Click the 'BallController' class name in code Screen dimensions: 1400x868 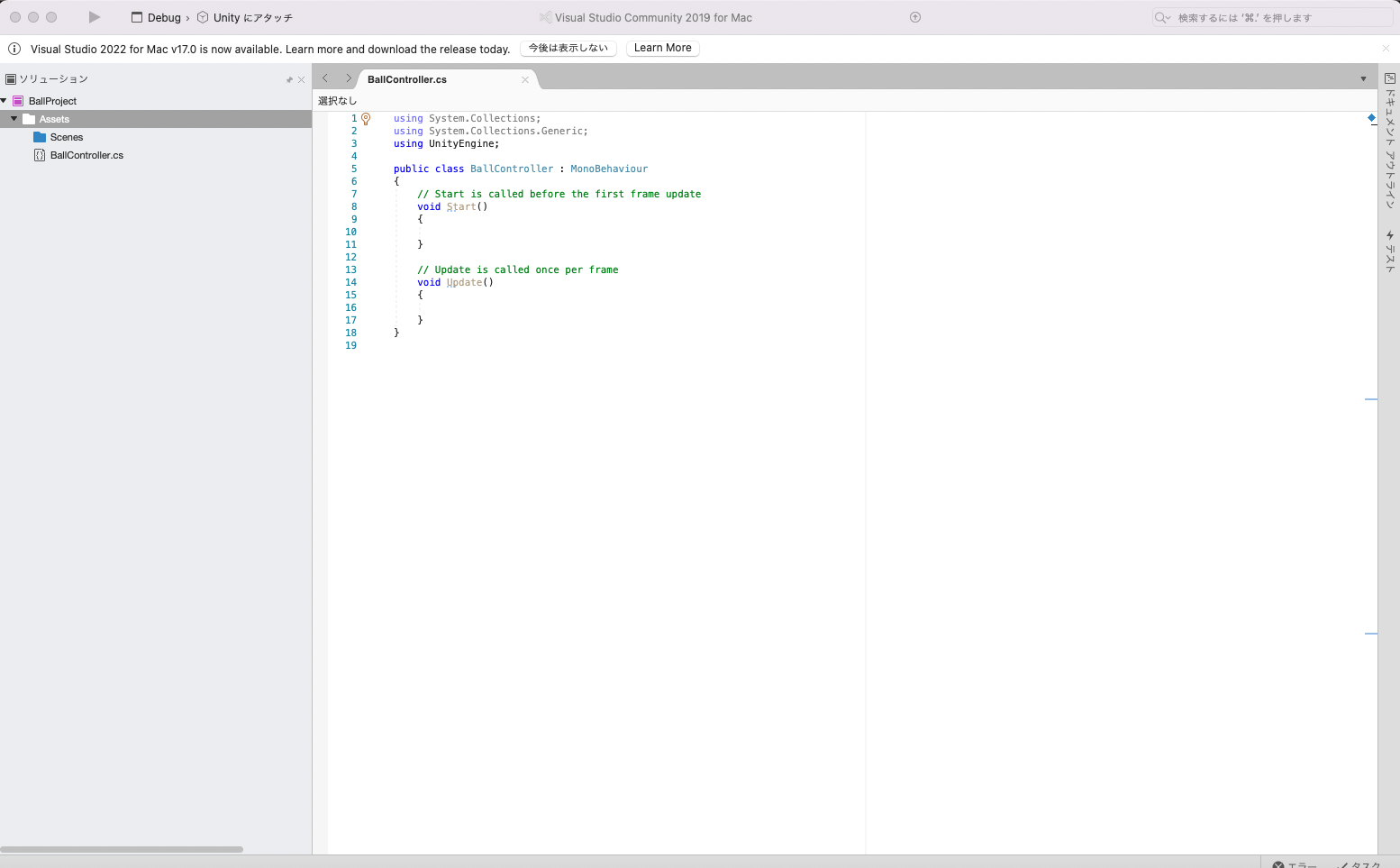coord(512,169)
